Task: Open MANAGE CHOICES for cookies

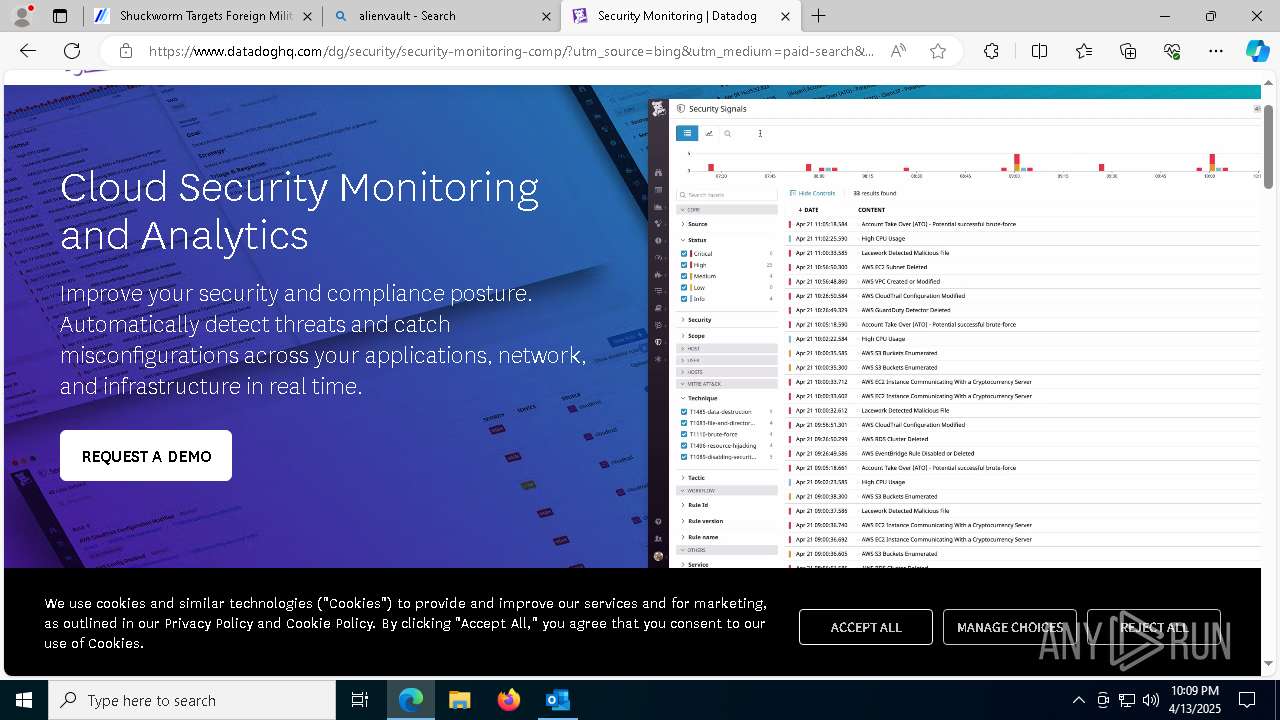Action: 1010,627
